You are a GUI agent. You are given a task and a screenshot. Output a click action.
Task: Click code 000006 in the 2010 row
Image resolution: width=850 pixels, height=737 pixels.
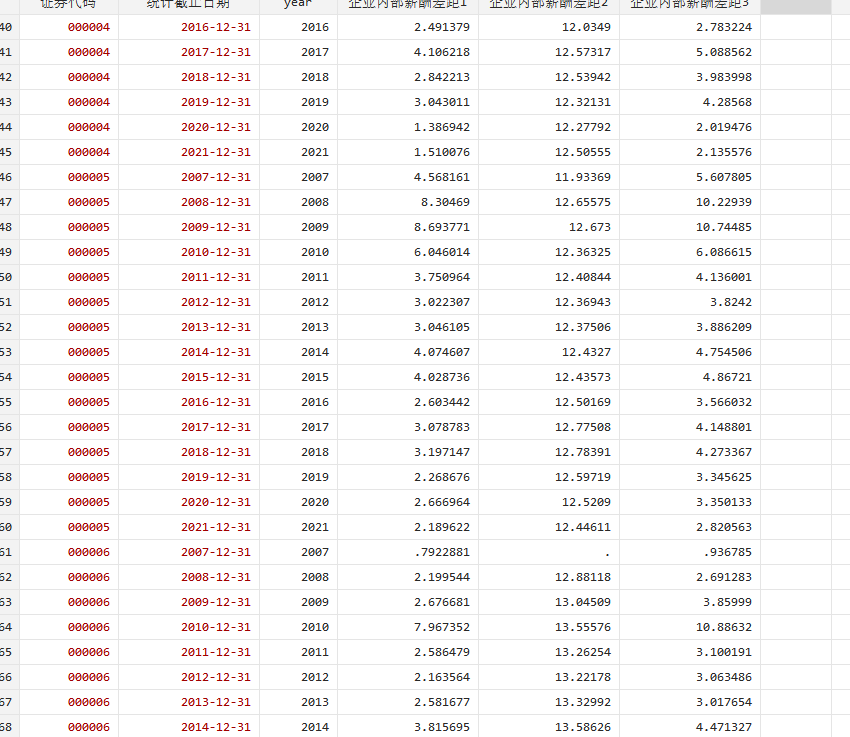point(69,627)
